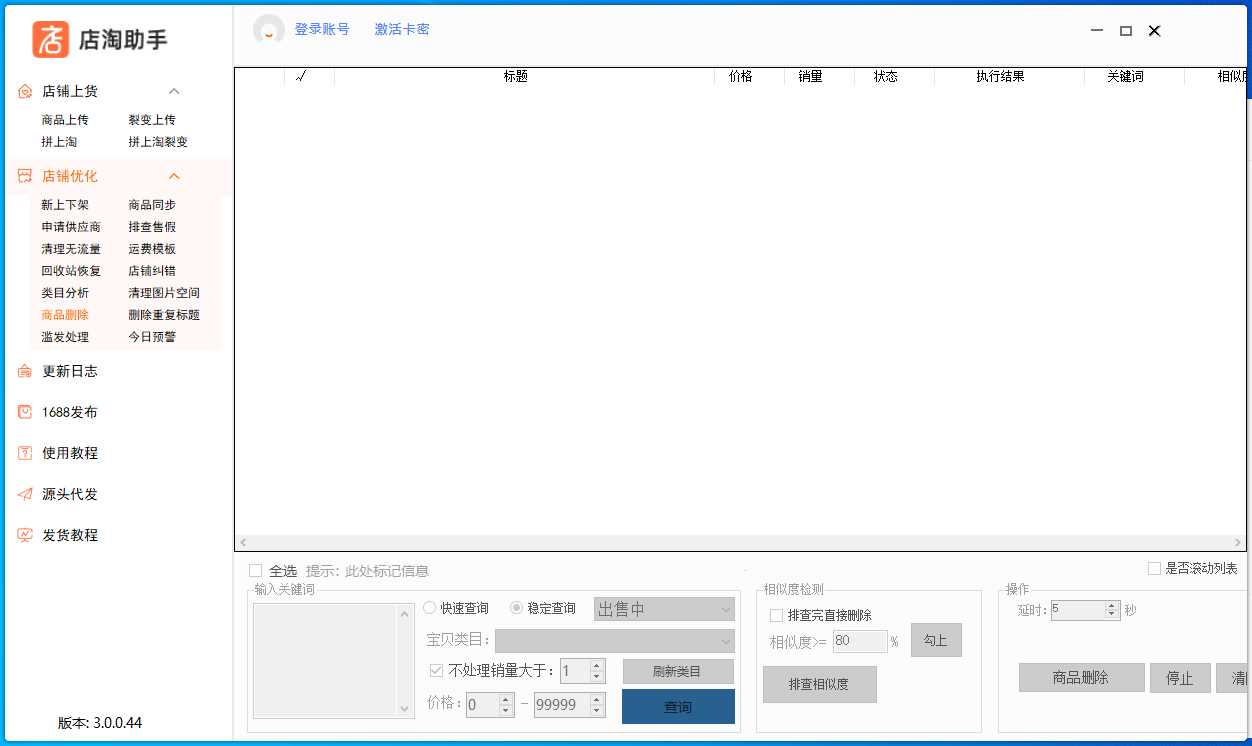Select 商品删除 in the navigation menu
Screen dimensions: 1252x746
65,315
